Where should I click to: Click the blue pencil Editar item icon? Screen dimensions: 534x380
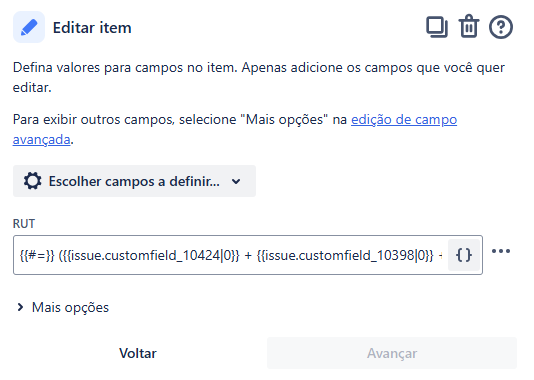click(29, 27)
